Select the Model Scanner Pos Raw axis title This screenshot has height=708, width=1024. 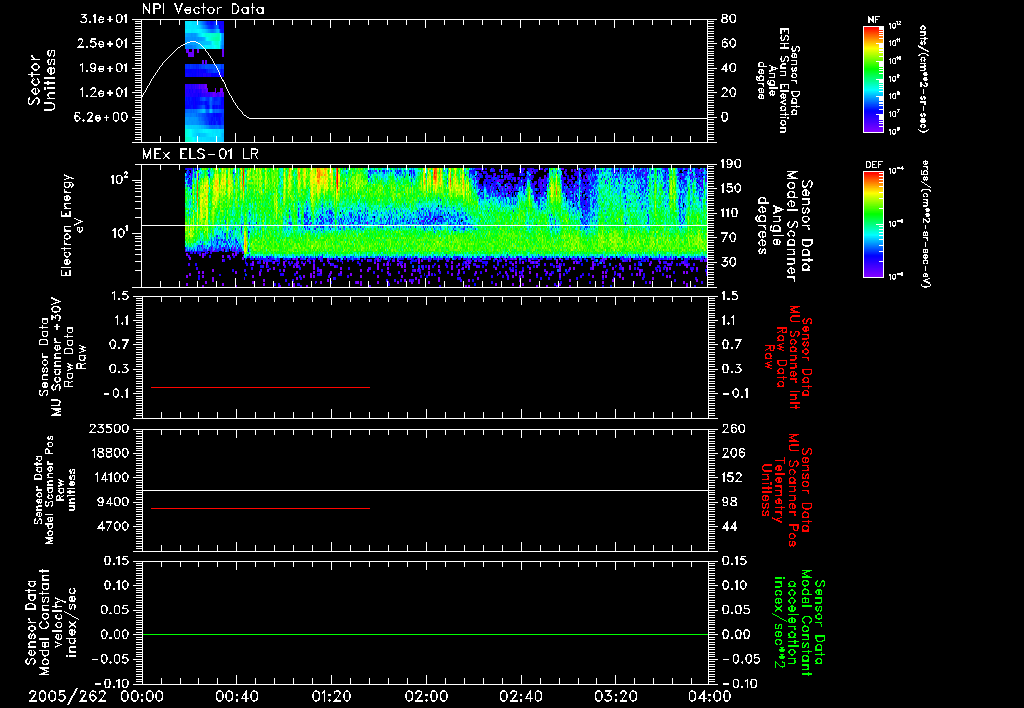click(x=55, y=490)
